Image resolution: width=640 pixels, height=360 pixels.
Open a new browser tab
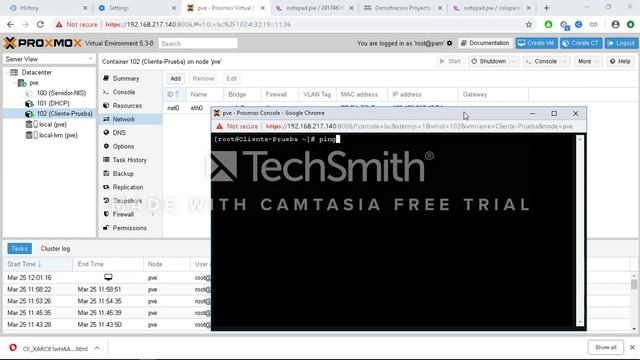pos(546,8)
